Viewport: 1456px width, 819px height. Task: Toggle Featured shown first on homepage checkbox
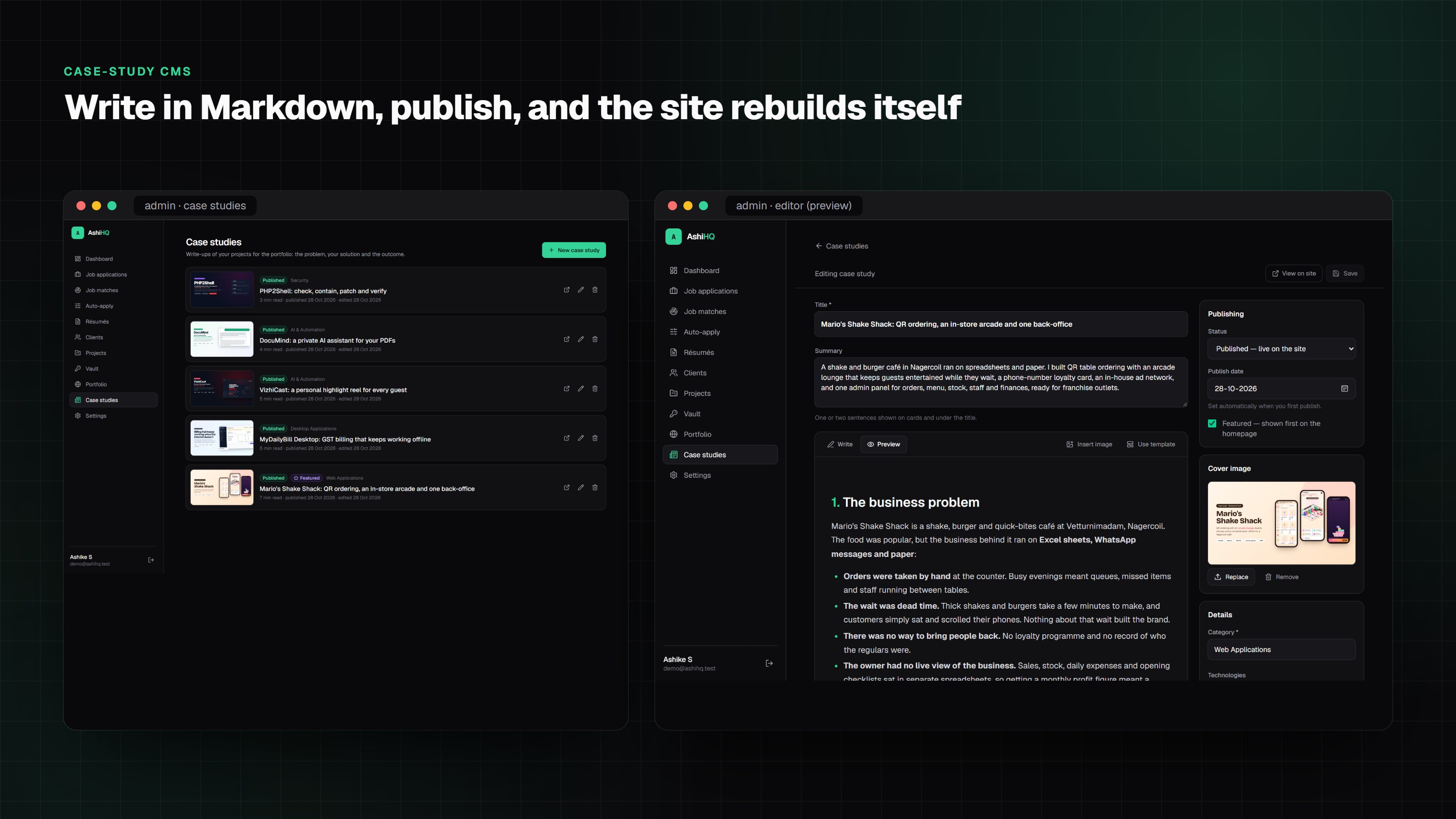point(1212,423)
